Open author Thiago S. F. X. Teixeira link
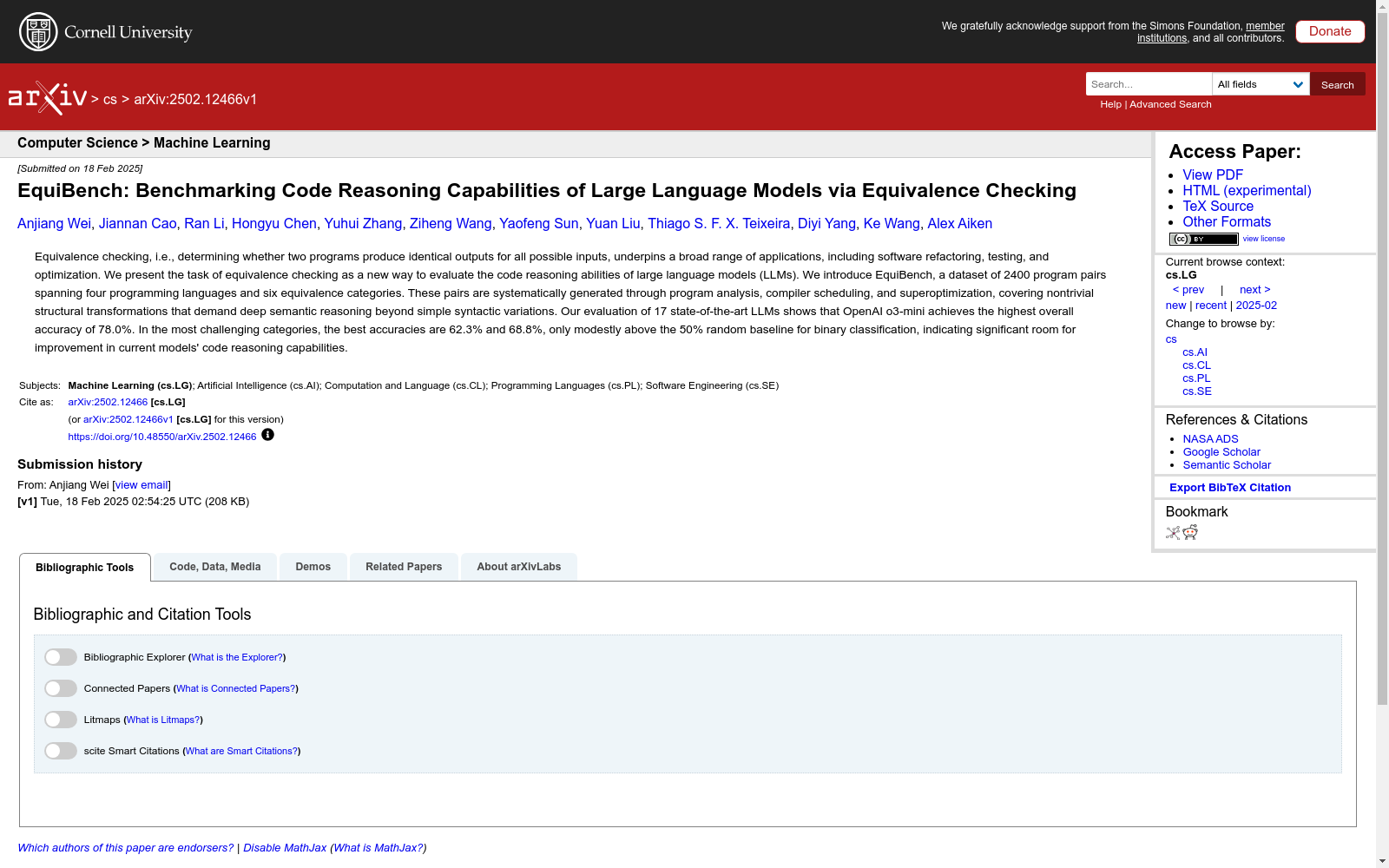This screenshot has height=868, width=1389. (719, 223)
